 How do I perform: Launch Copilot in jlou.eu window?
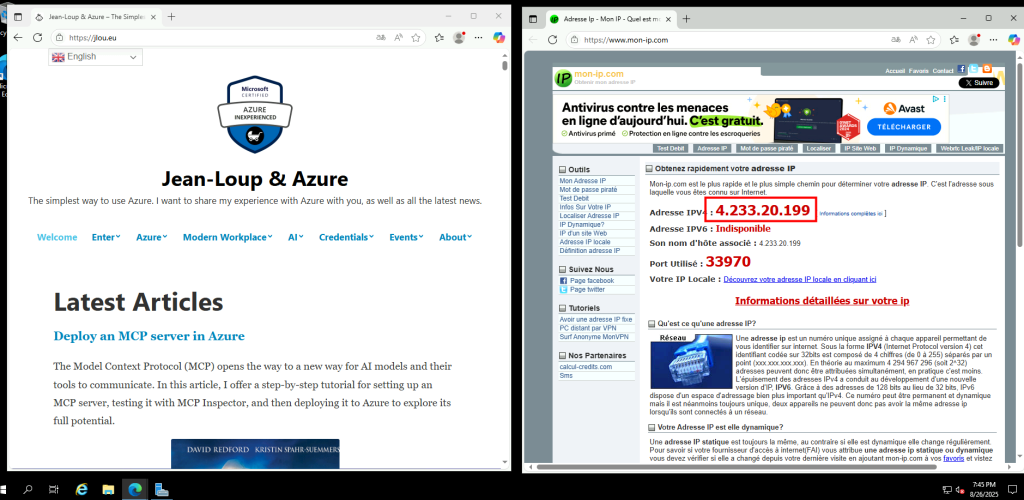pos(498,38)
